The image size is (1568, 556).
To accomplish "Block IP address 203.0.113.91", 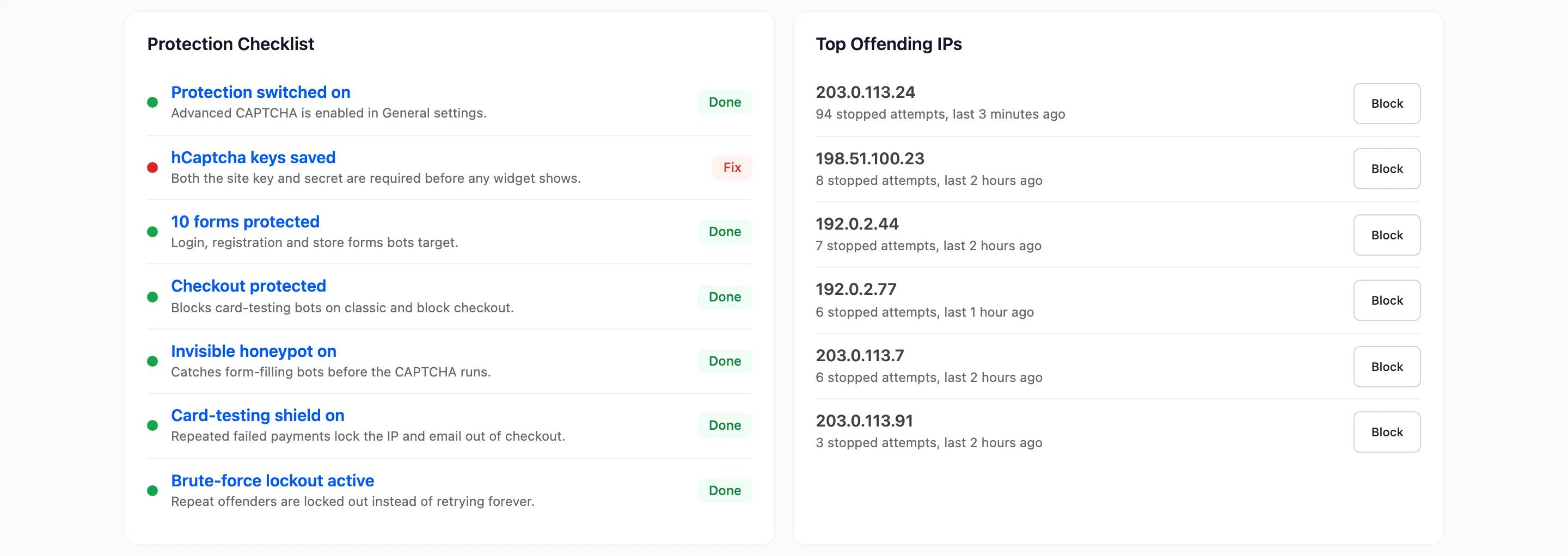I will tap(1387, 432).
